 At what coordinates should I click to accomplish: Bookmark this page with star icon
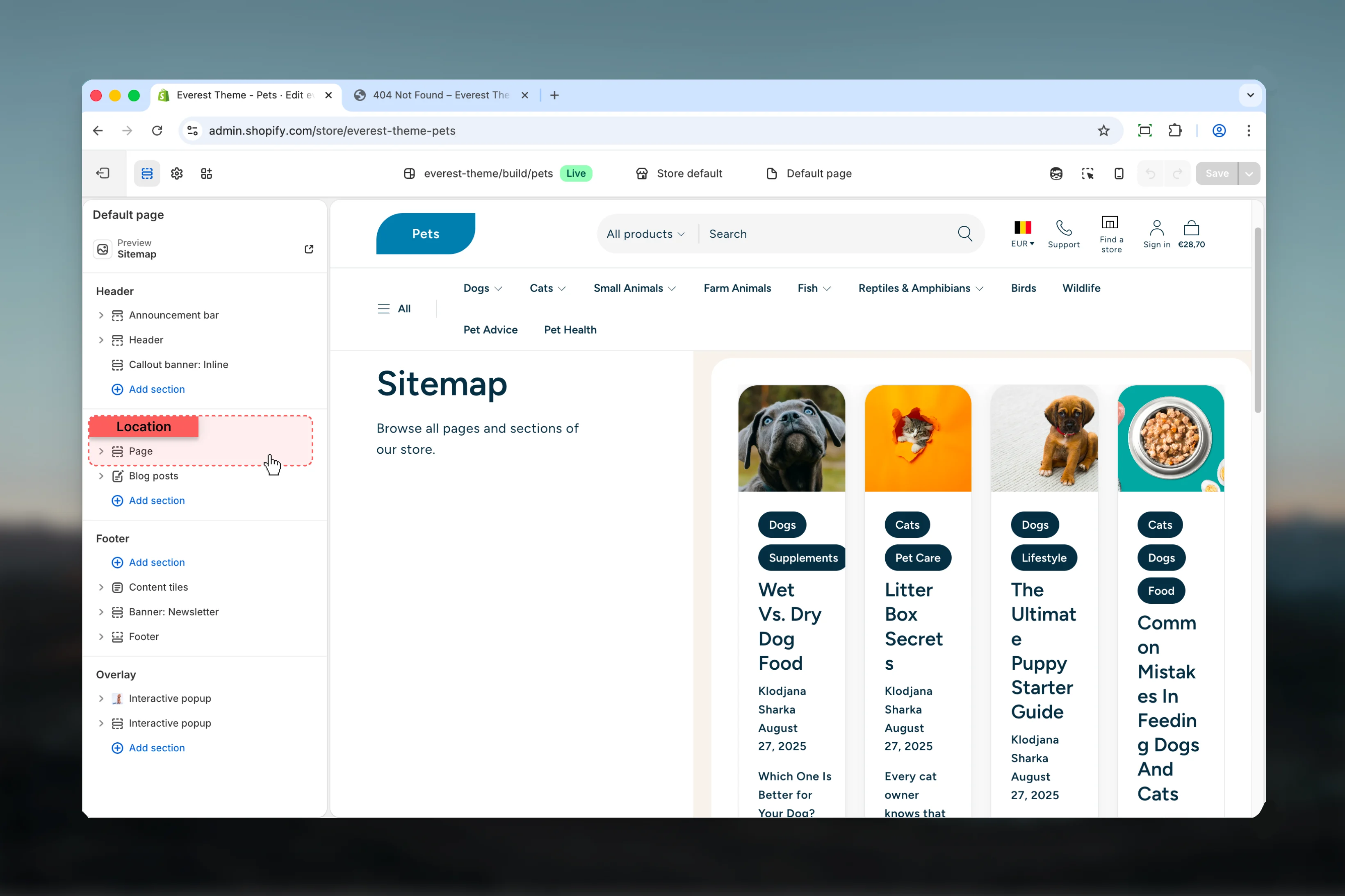point(1103,130)
